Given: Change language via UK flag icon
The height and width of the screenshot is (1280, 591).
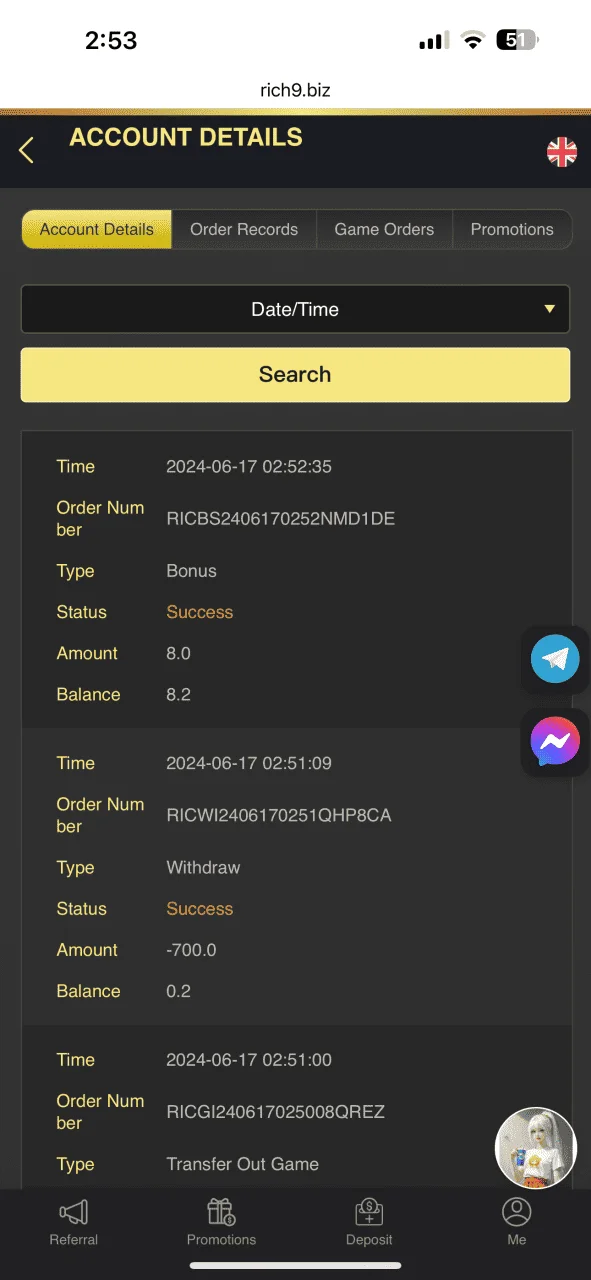Looking at the screenshot, I should 562,152.
